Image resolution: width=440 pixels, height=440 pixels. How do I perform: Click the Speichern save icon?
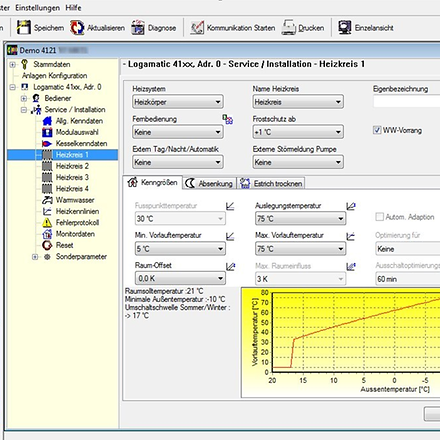tap(24, 28)
